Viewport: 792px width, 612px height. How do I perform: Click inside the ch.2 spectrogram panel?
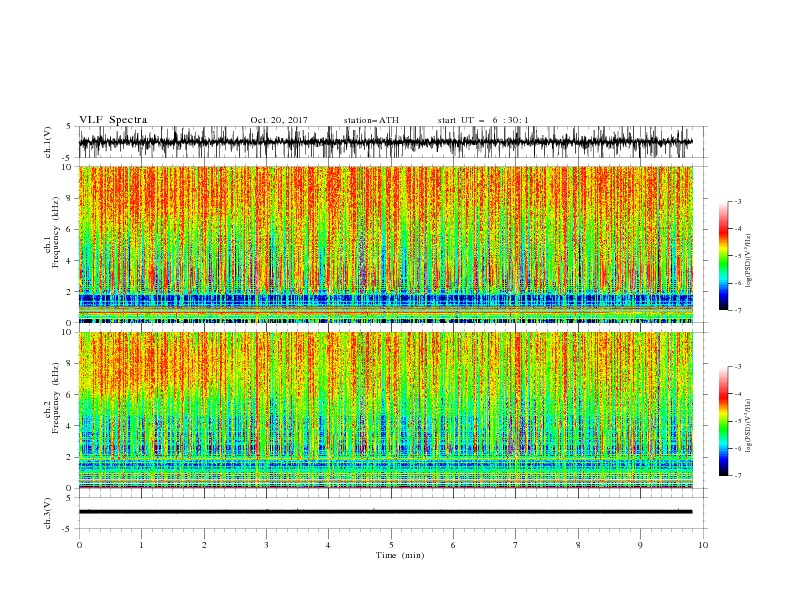[386, 410]
